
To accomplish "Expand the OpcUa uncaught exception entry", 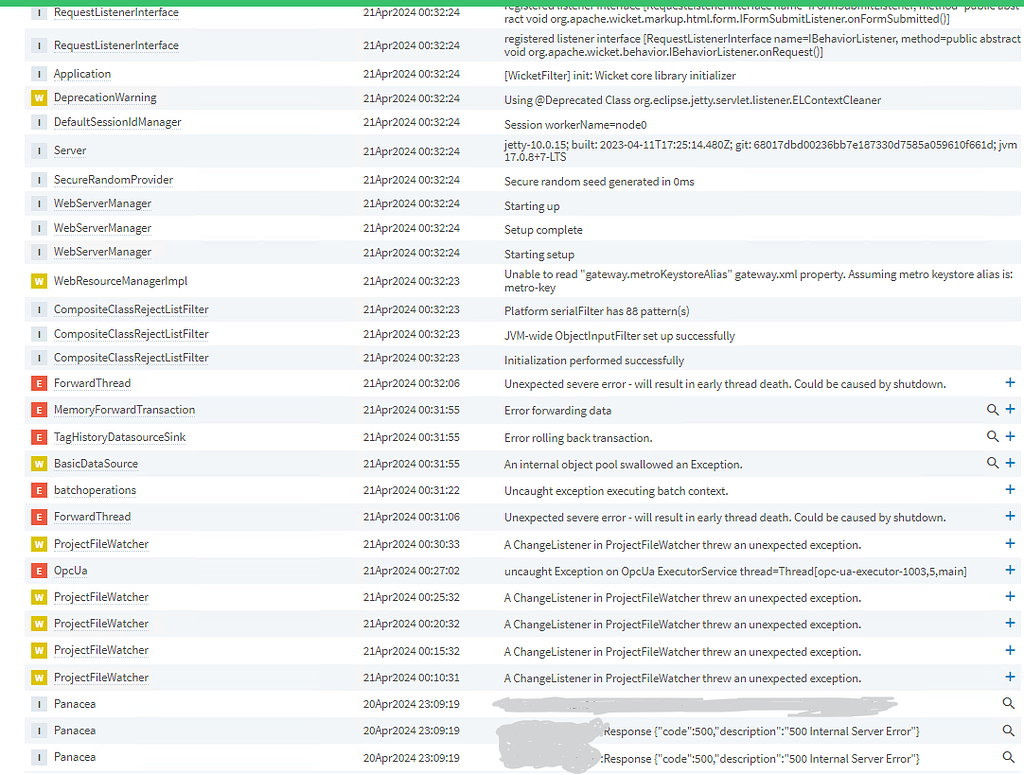I will click(x=1010, y=570).
